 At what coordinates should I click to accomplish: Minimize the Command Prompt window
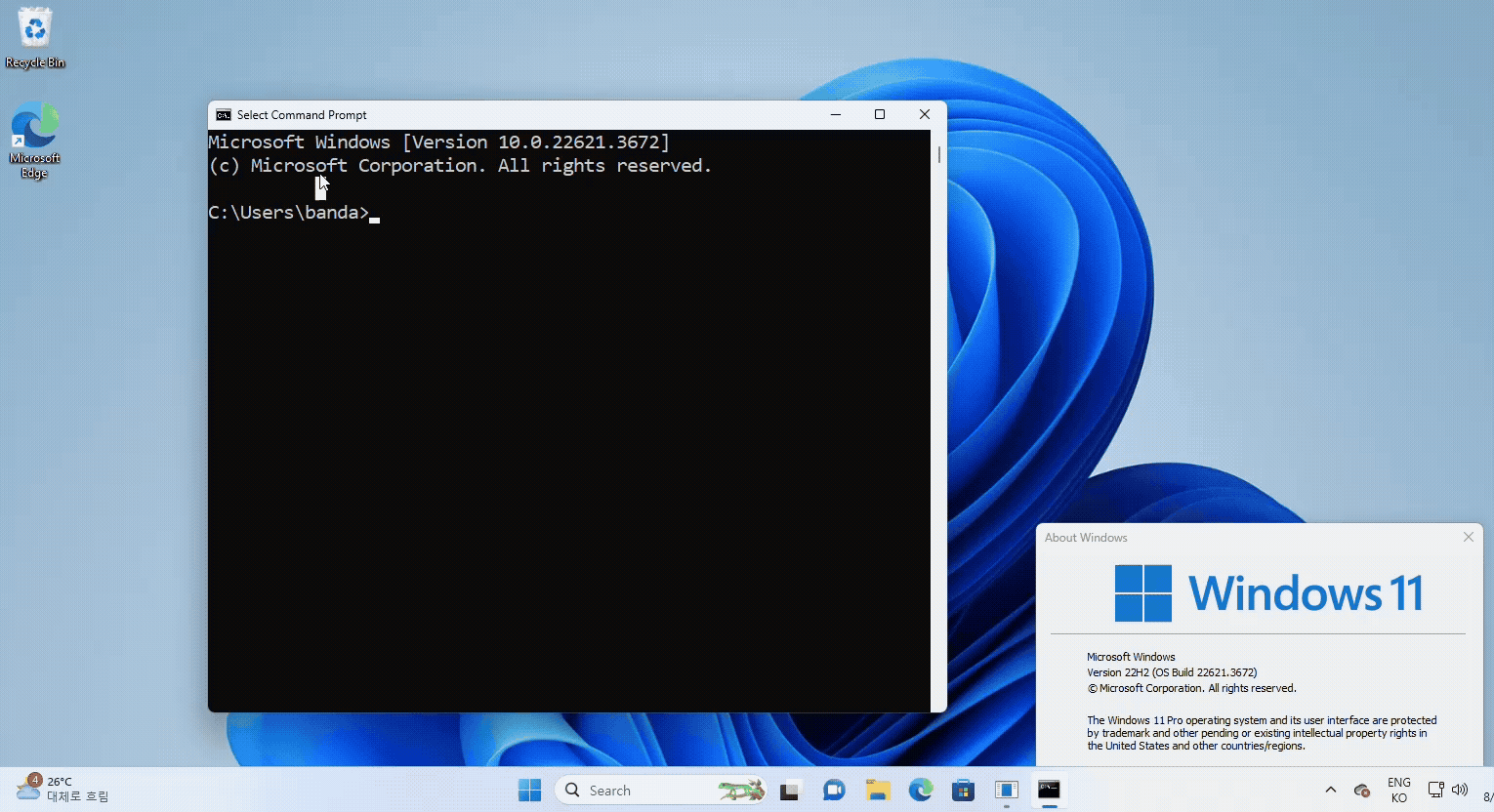[x=836, y=115]
